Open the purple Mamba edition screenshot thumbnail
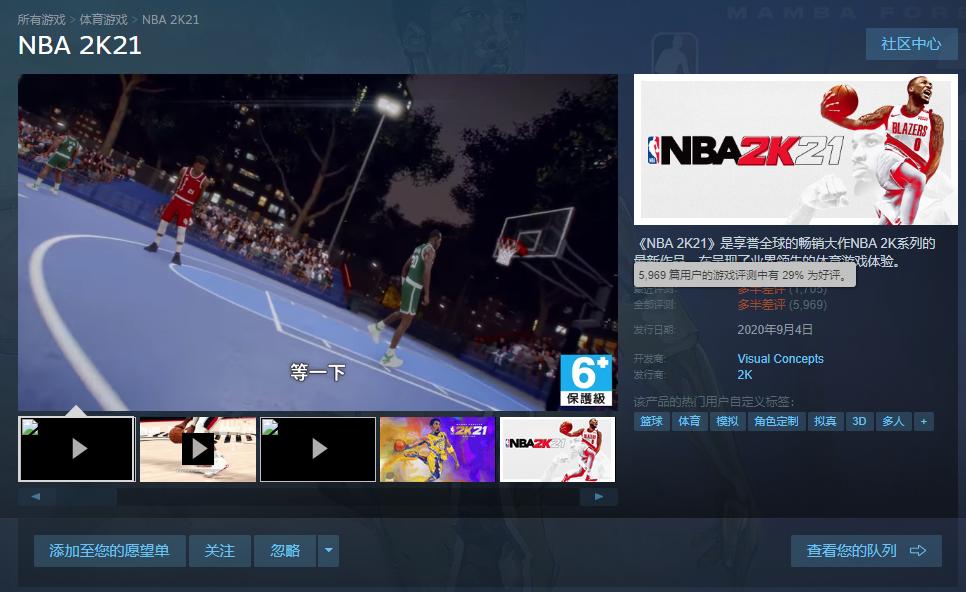966x592 pixels. (437, 449)
